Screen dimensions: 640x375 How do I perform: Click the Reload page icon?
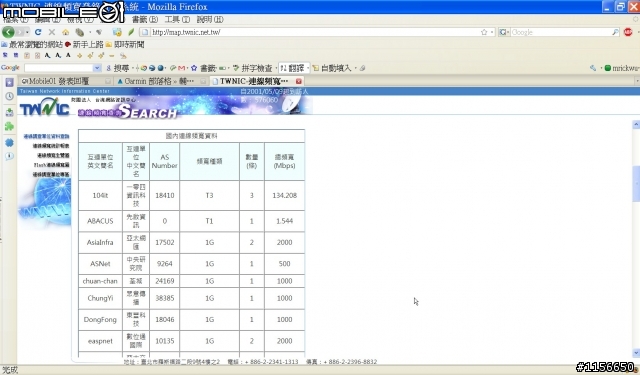click(x=38, y=32)
